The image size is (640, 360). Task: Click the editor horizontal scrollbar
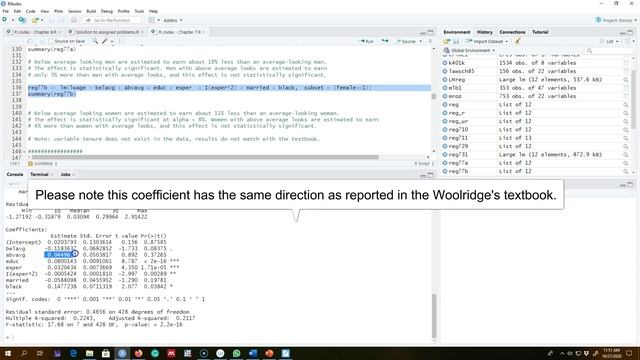click(x=205, y=157)
